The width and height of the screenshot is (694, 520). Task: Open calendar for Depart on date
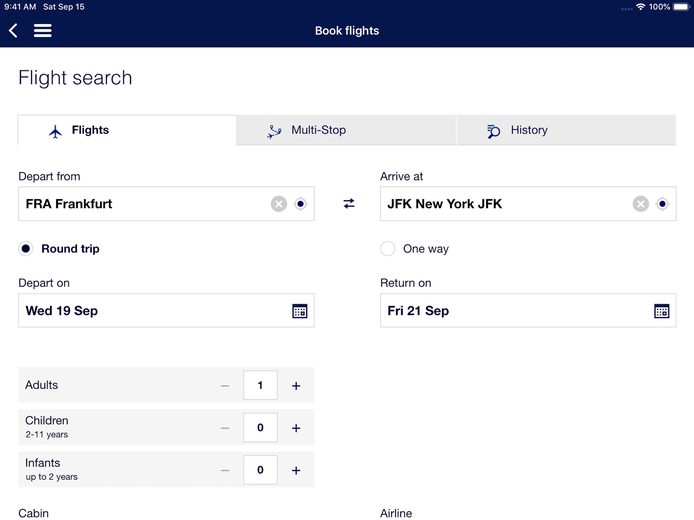coord(300,311)
